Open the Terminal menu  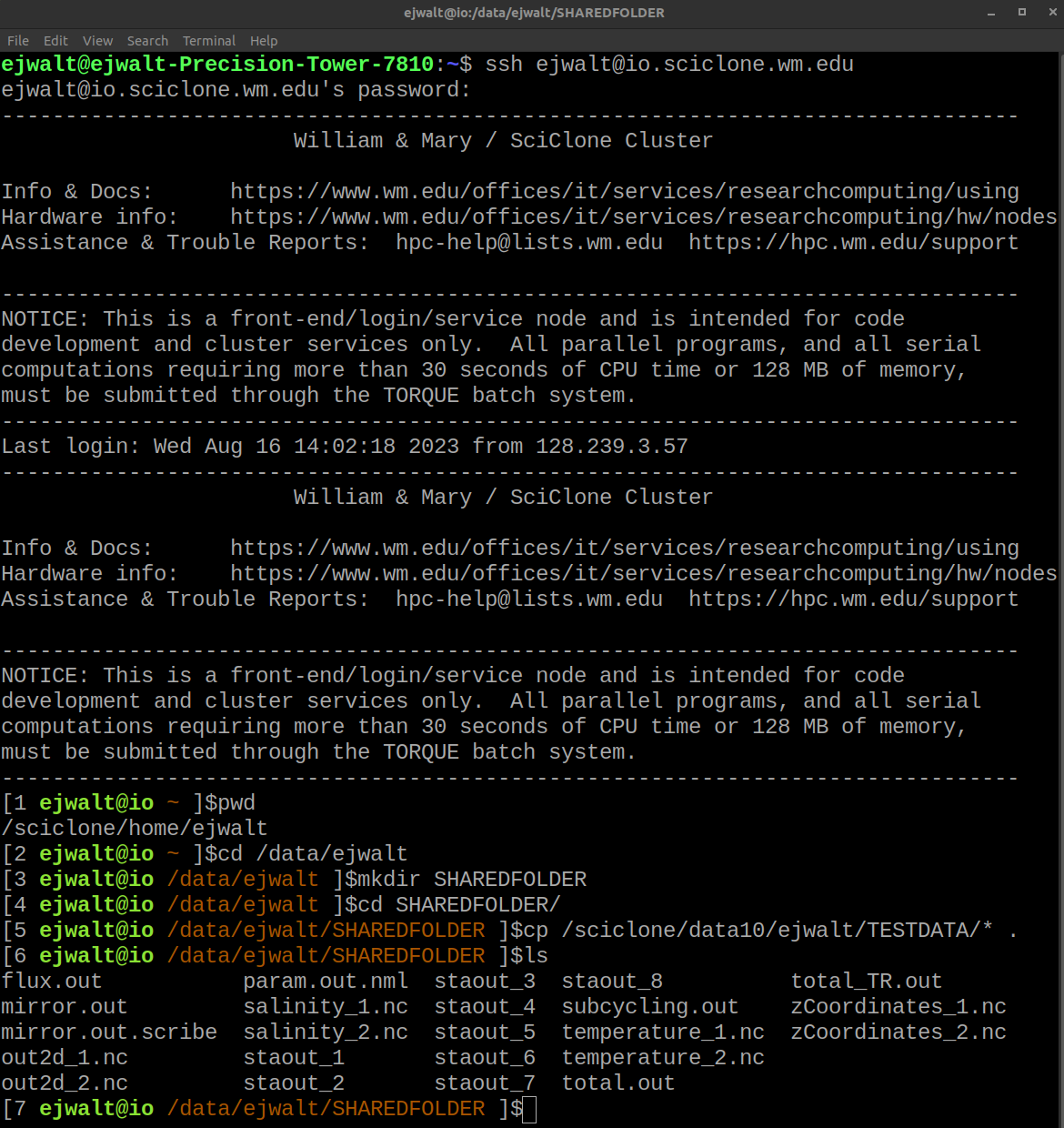point(208,41)
